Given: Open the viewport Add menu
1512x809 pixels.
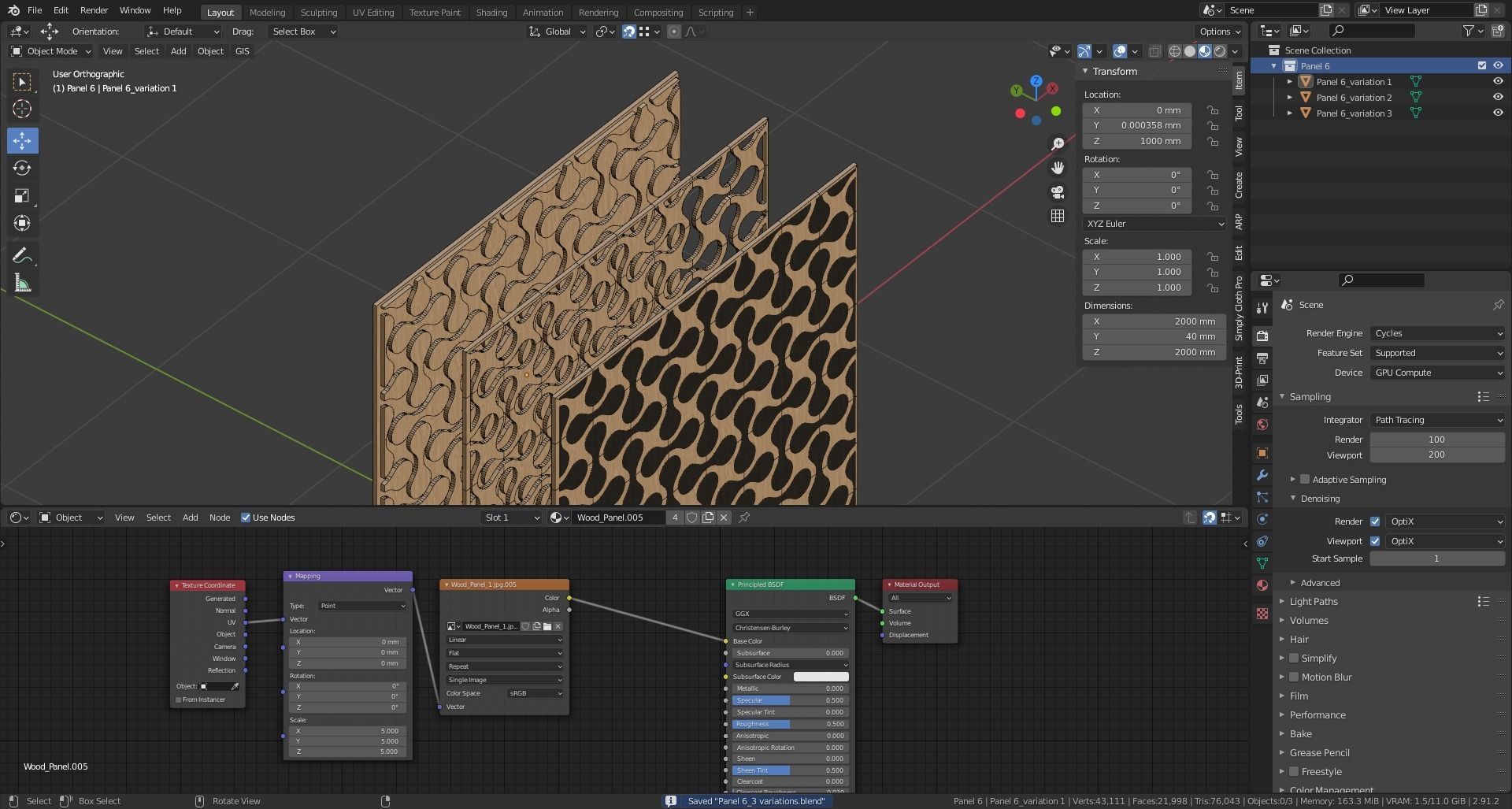Looking at the screenshot, I should 179,51.
